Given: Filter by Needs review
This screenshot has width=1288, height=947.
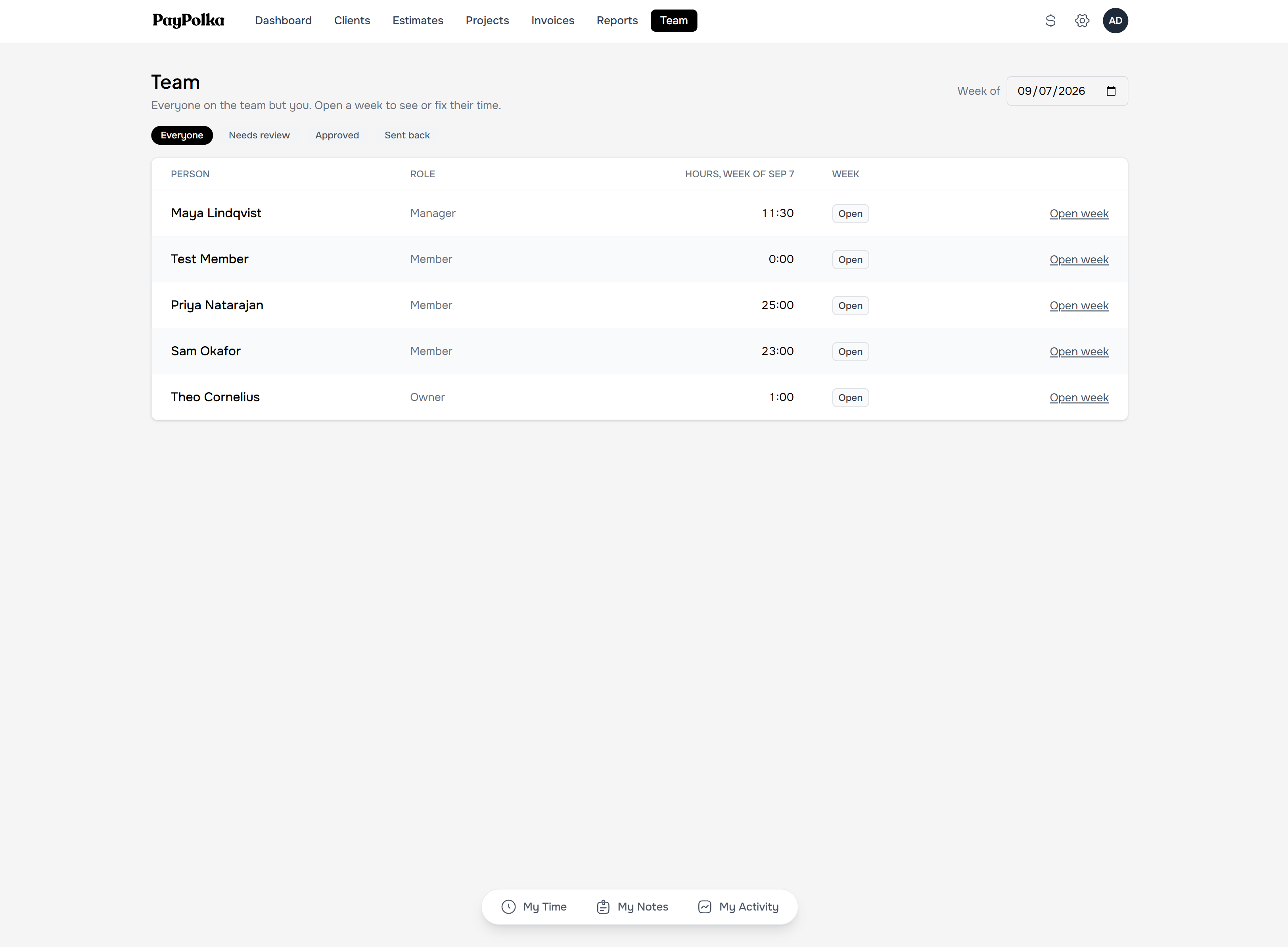Looking at the screenshot, I should coord(259,135).
